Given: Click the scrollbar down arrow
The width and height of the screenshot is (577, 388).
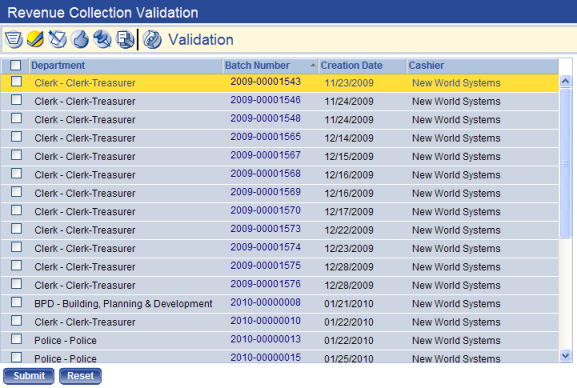Looking at the screenshot, I should (x=565, y=356).
